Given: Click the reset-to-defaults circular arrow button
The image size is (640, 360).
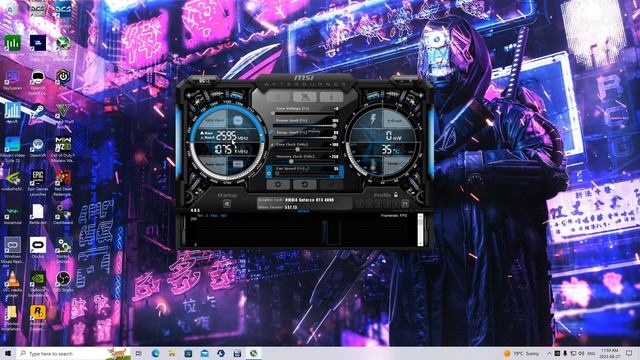Looking at the screenshot, I should pyautogui.click(x=304, y=184).
